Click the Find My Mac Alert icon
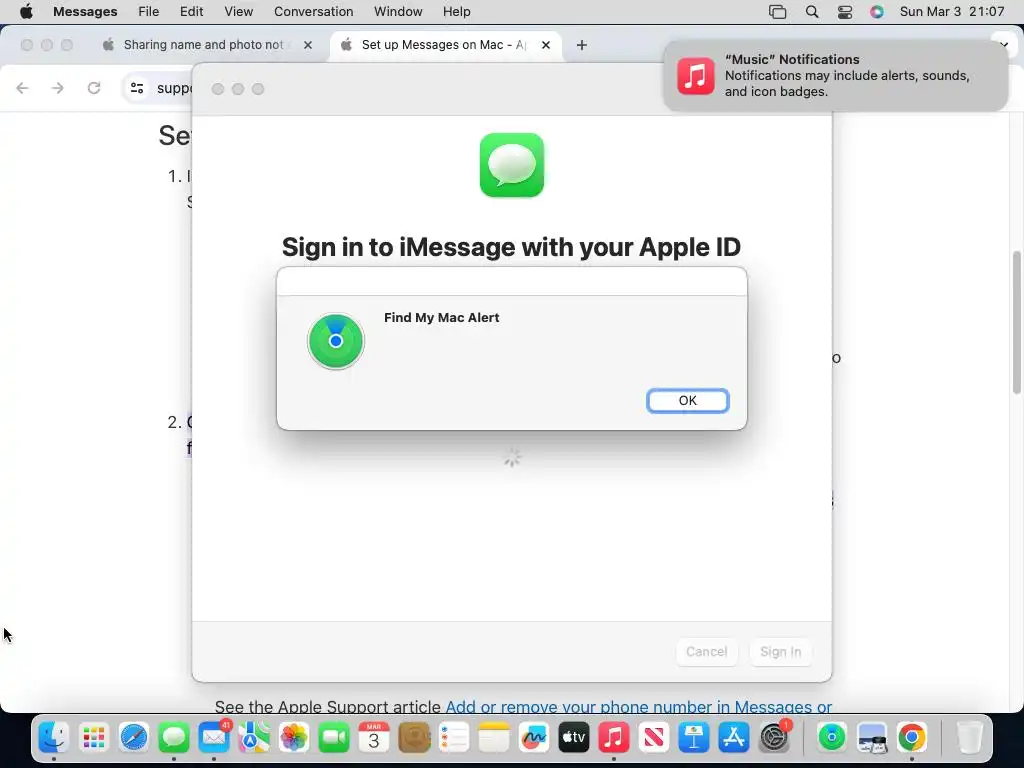Screen dimensions: 1024x768 tap(336, 341)
